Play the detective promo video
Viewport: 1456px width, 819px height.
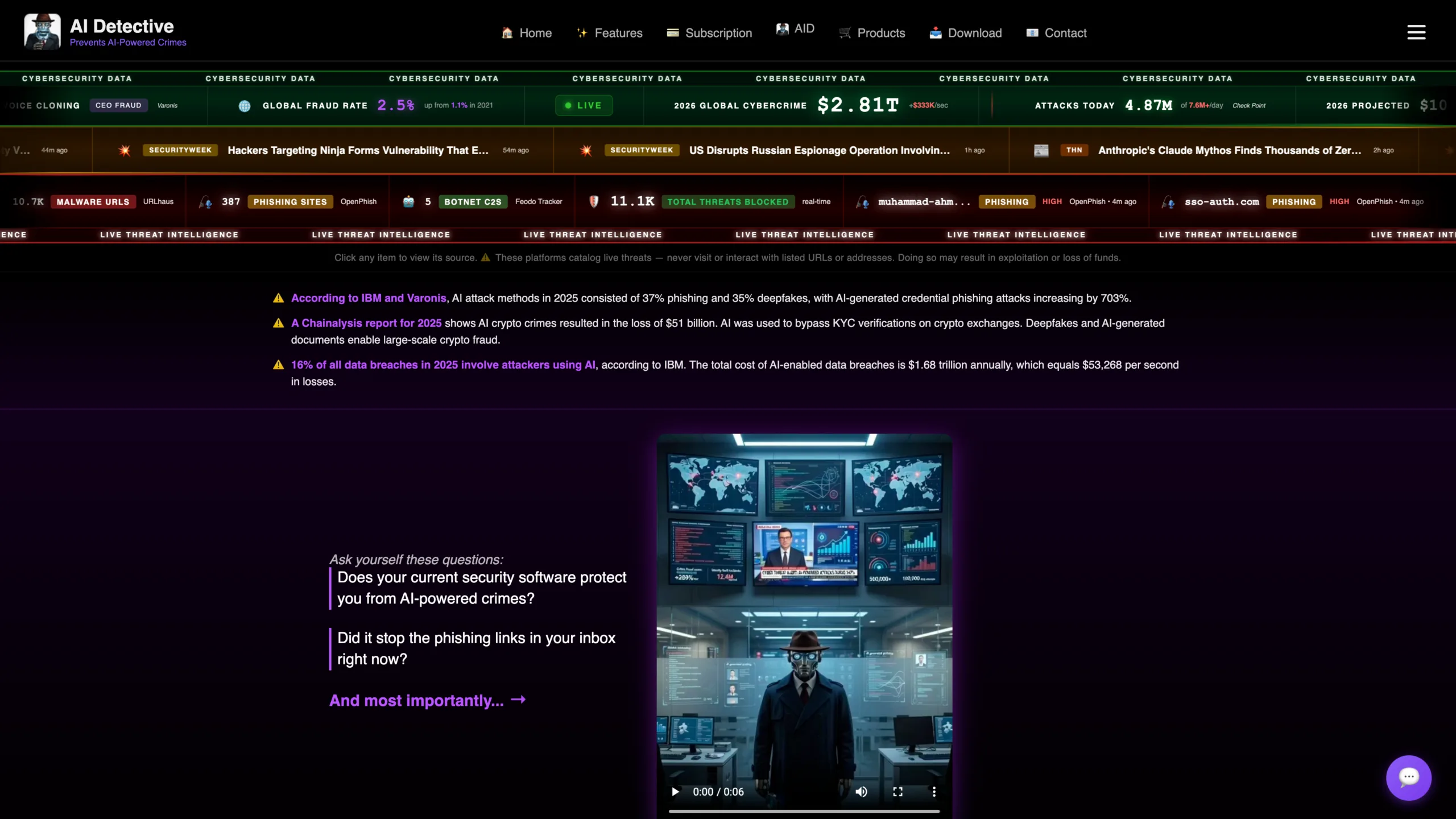click(x=675, y=792)
